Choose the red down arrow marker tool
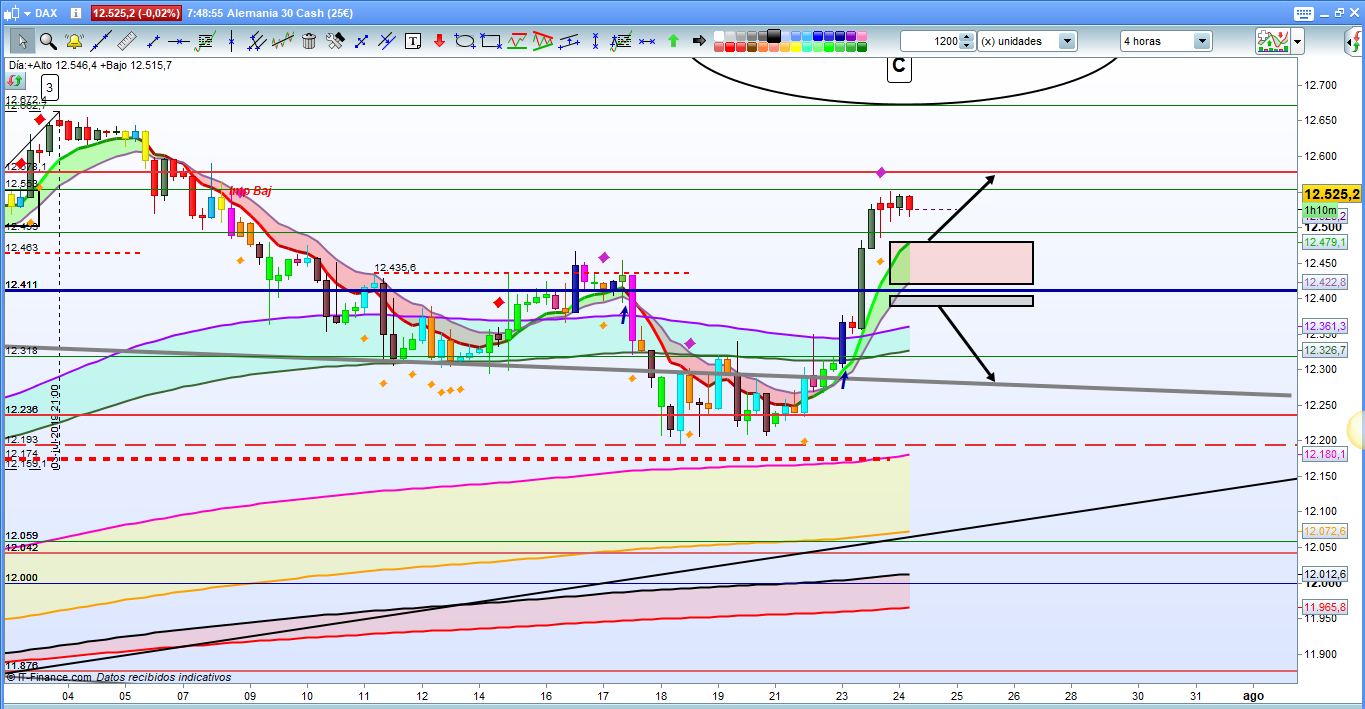Image resolution: width=1365 pixels, height=709 pixels. point(439,41)
